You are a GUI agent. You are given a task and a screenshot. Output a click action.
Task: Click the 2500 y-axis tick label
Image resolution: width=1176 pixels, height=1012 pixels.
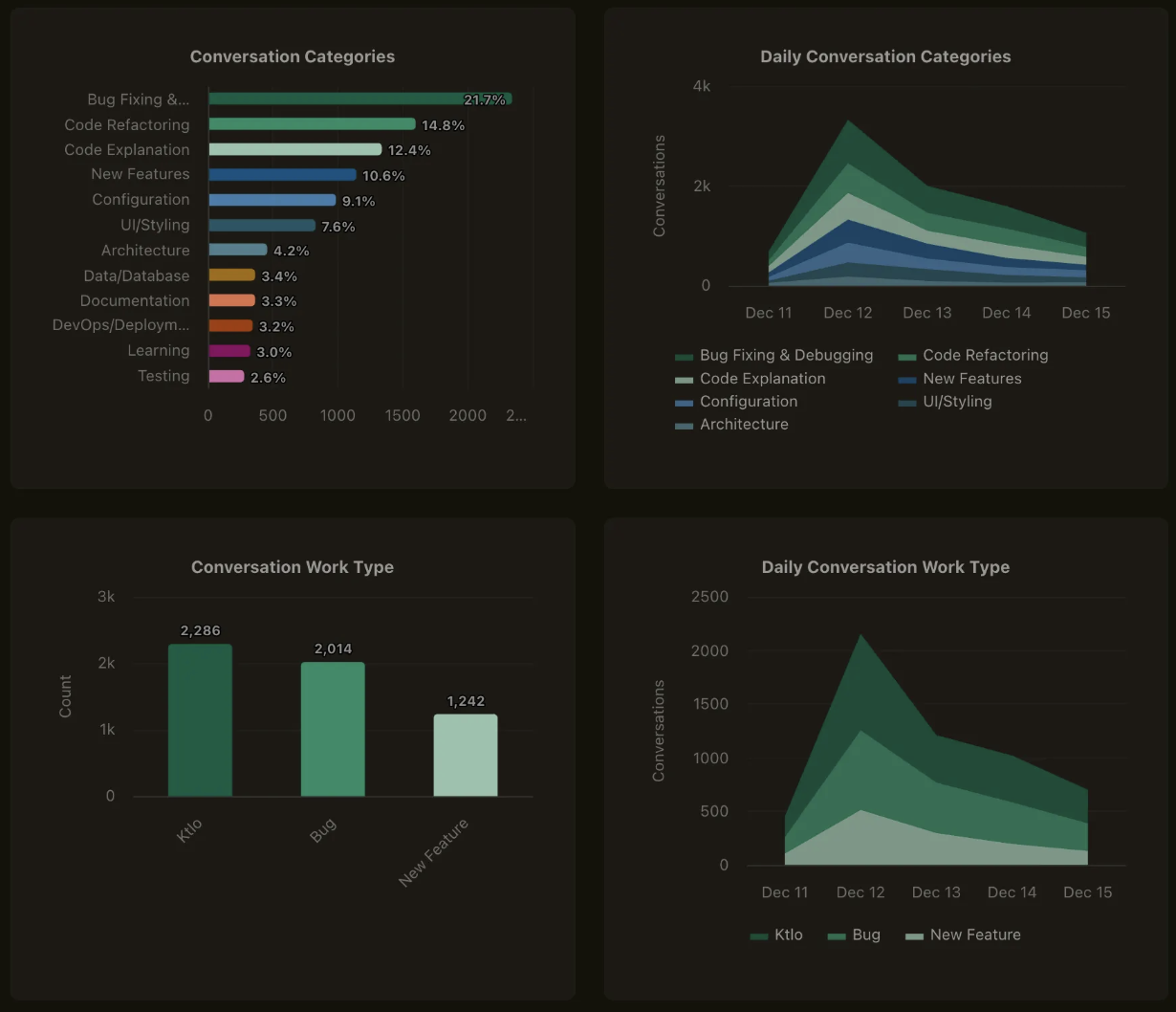click(x=709, y=597)
